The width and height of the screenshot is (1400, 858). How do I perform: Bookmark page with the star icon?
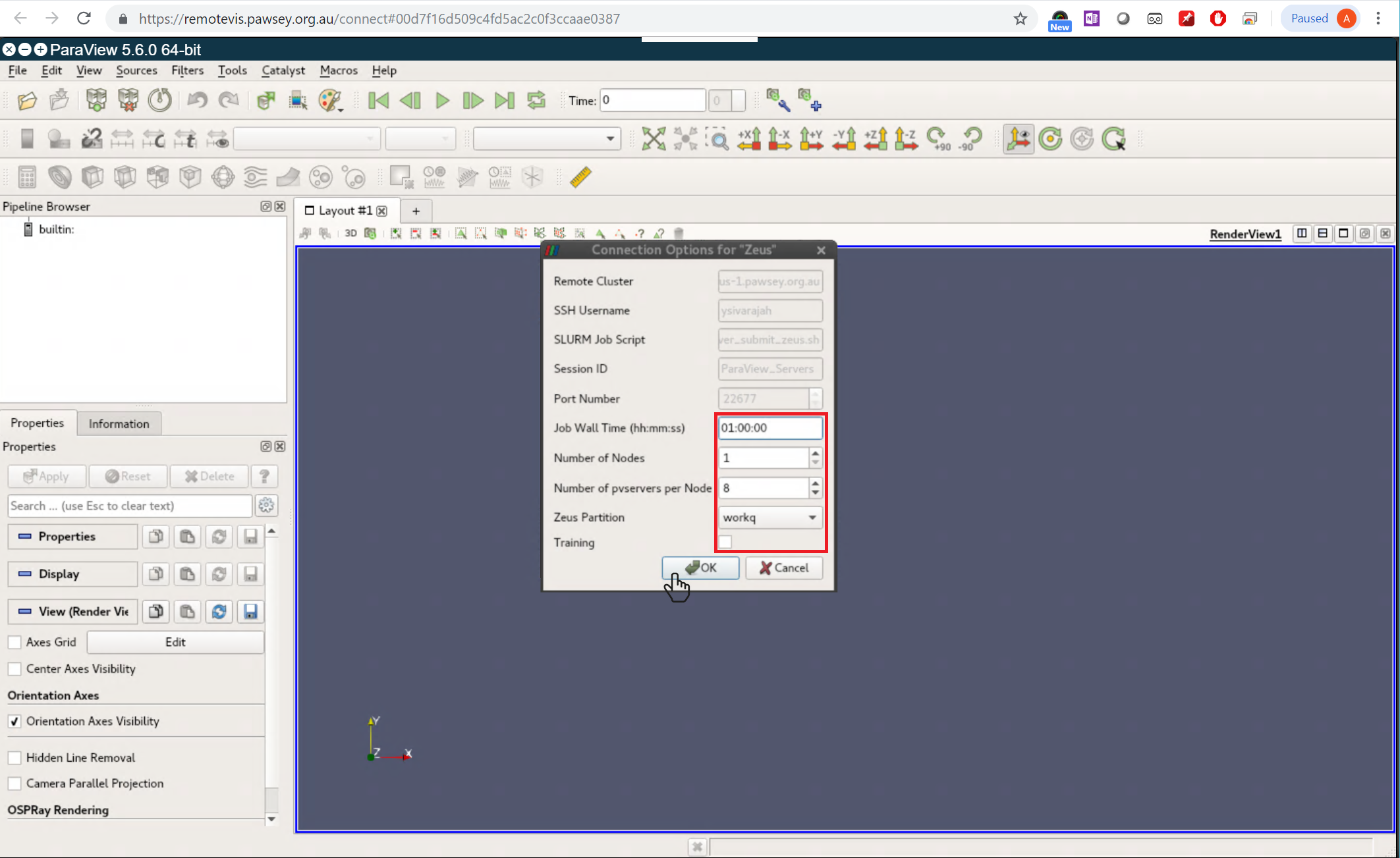tap(1021, 18)
